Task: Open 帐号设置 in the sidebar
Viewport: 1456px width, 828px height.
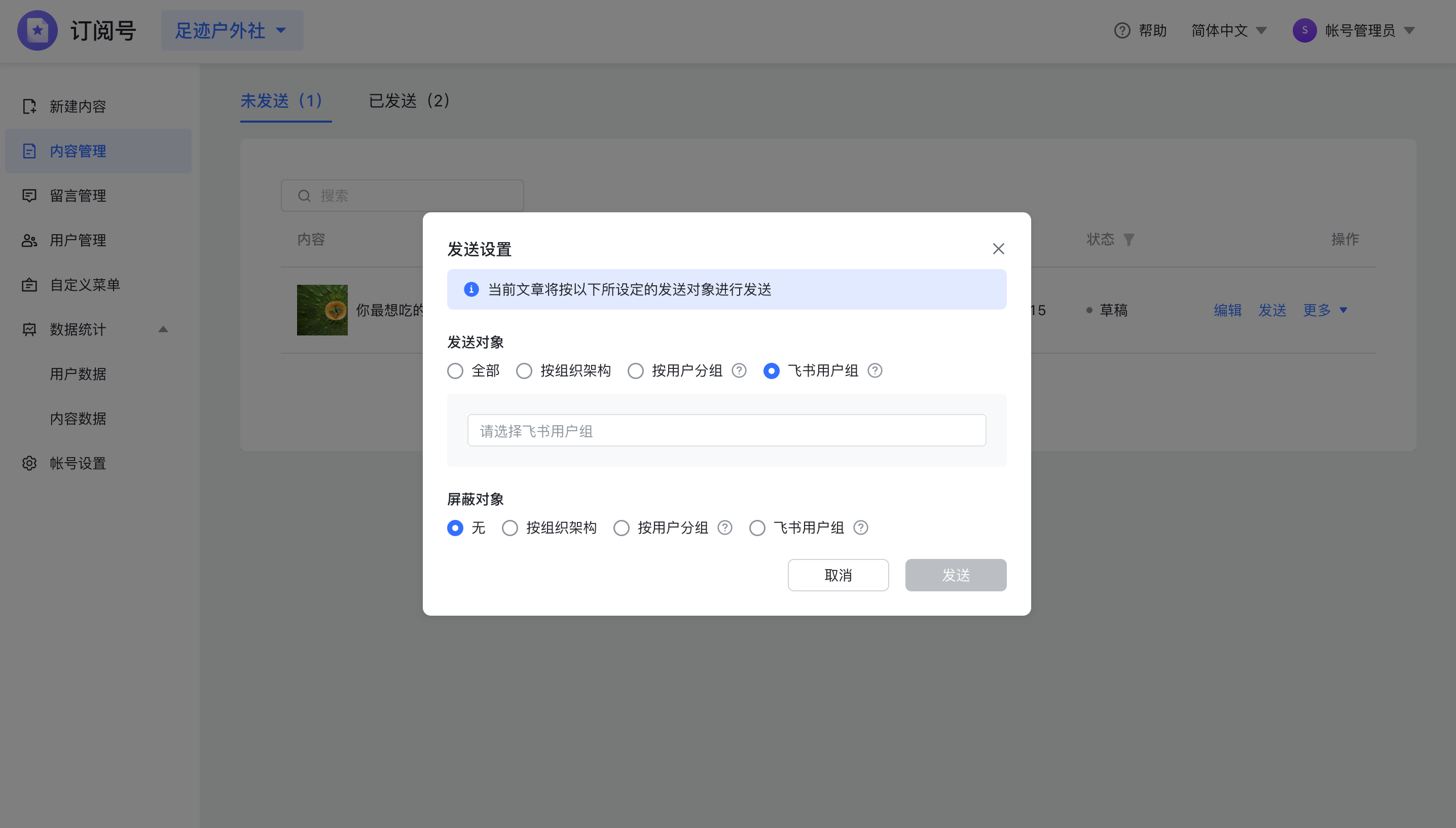Action: point(98,463)
